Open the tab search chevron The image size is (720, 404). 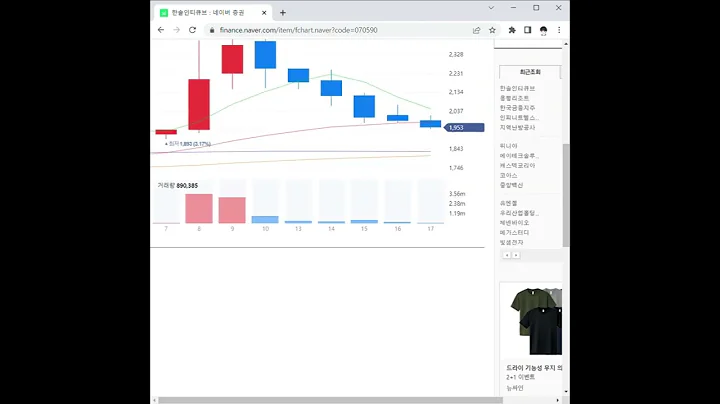pos(491,8)
